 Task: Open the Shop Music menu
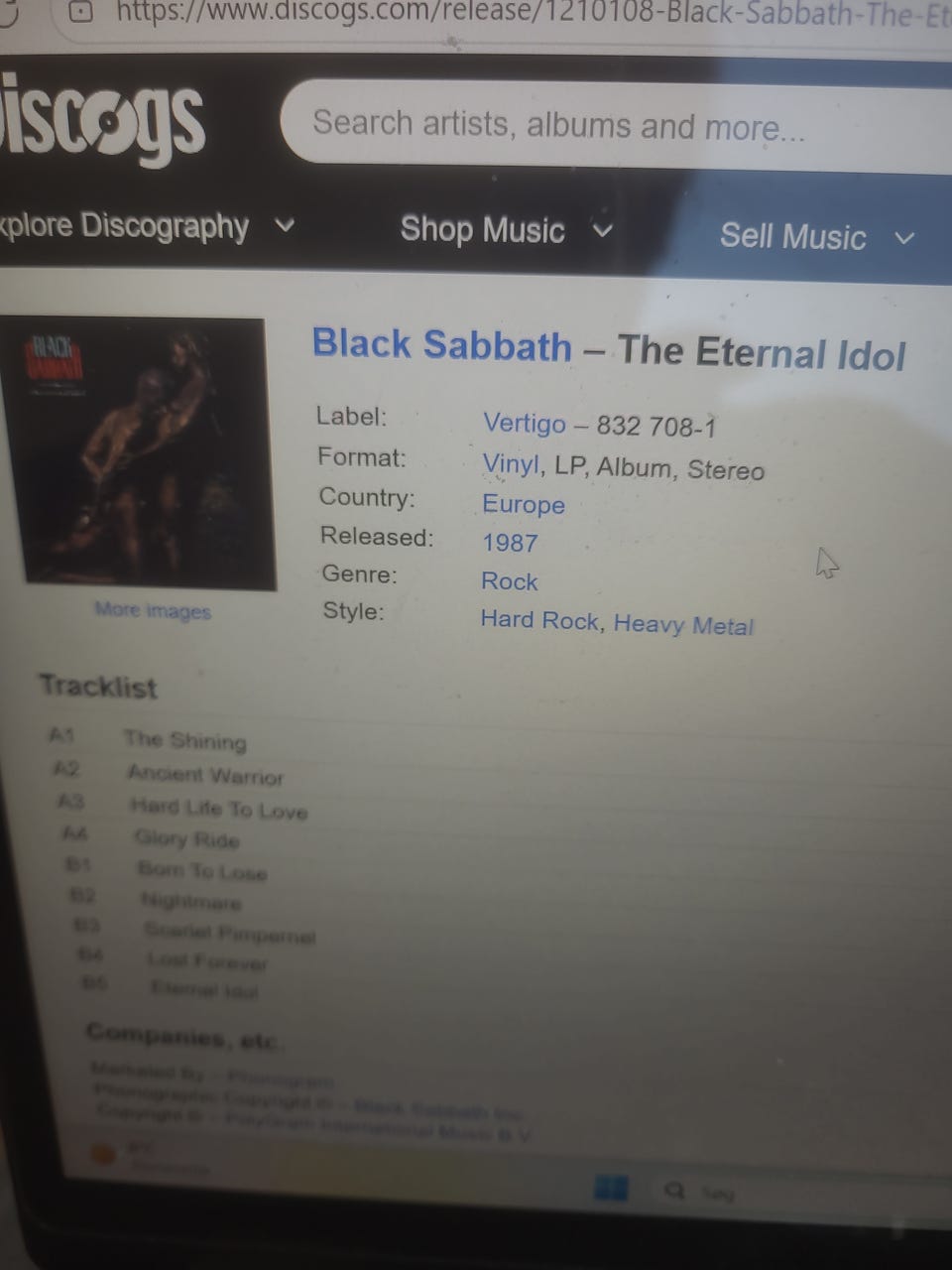[482, 229]
